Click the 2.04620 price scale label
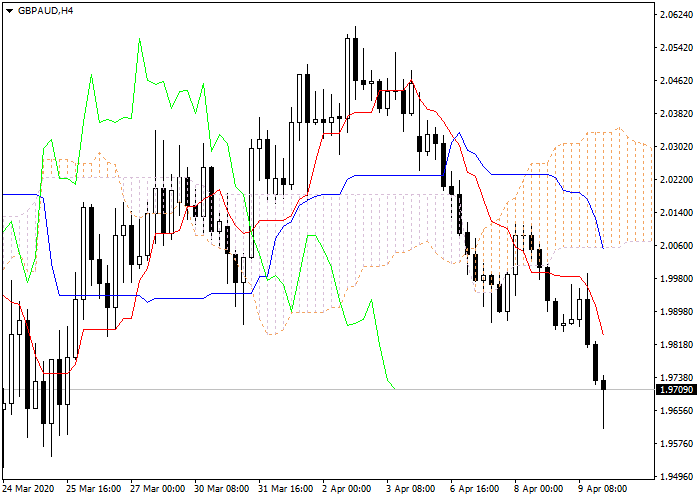 [677, 81]
